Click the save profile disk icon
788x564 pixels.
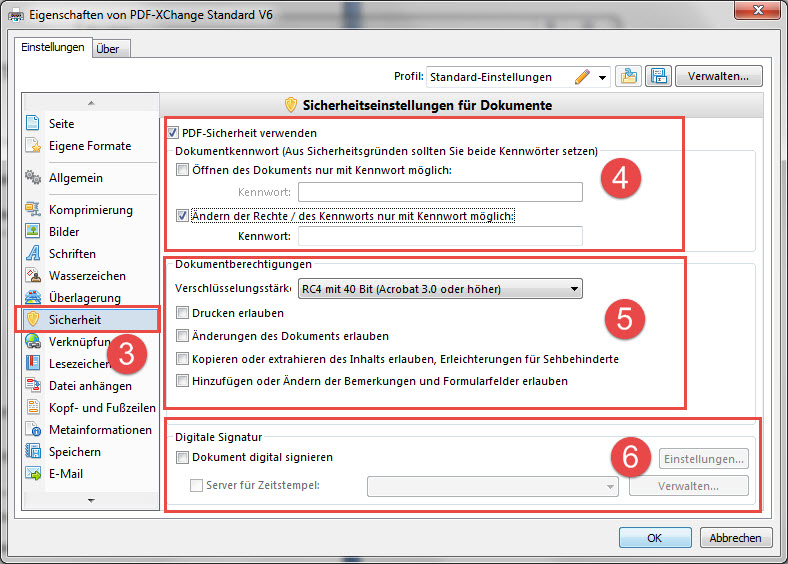pyautogui.click(x=658, y=76)
